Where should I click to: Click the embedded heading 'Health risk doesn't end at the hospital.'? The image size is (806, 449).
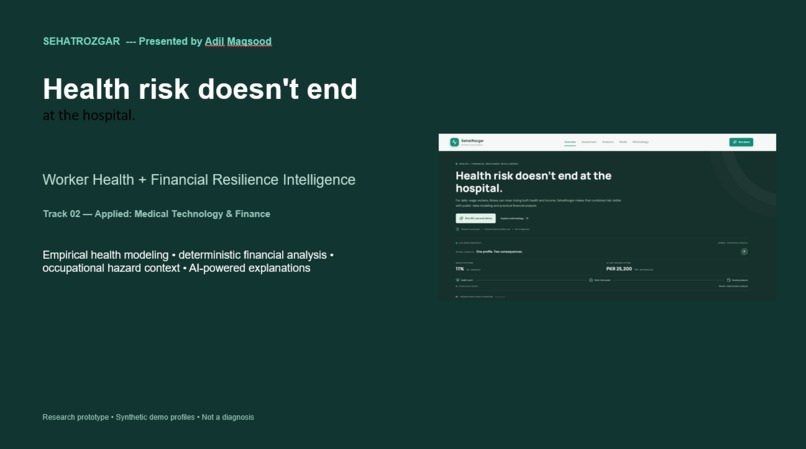[x=533, y=182]
